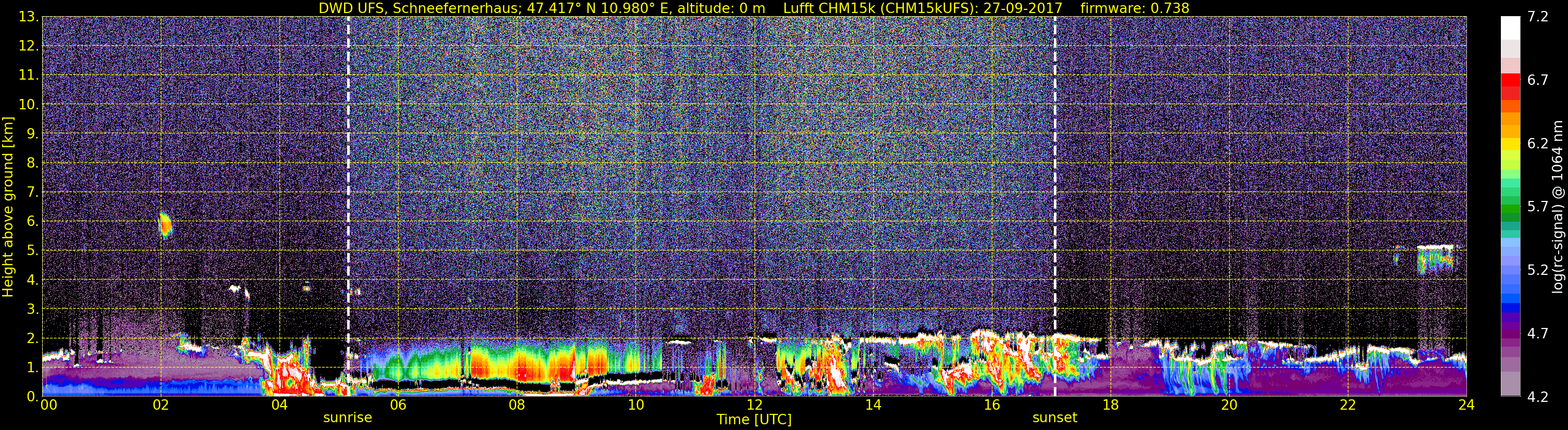1568x430 pixels.
Task: Click the 'sunrise' label below the axis
Action: click(348, 418)
